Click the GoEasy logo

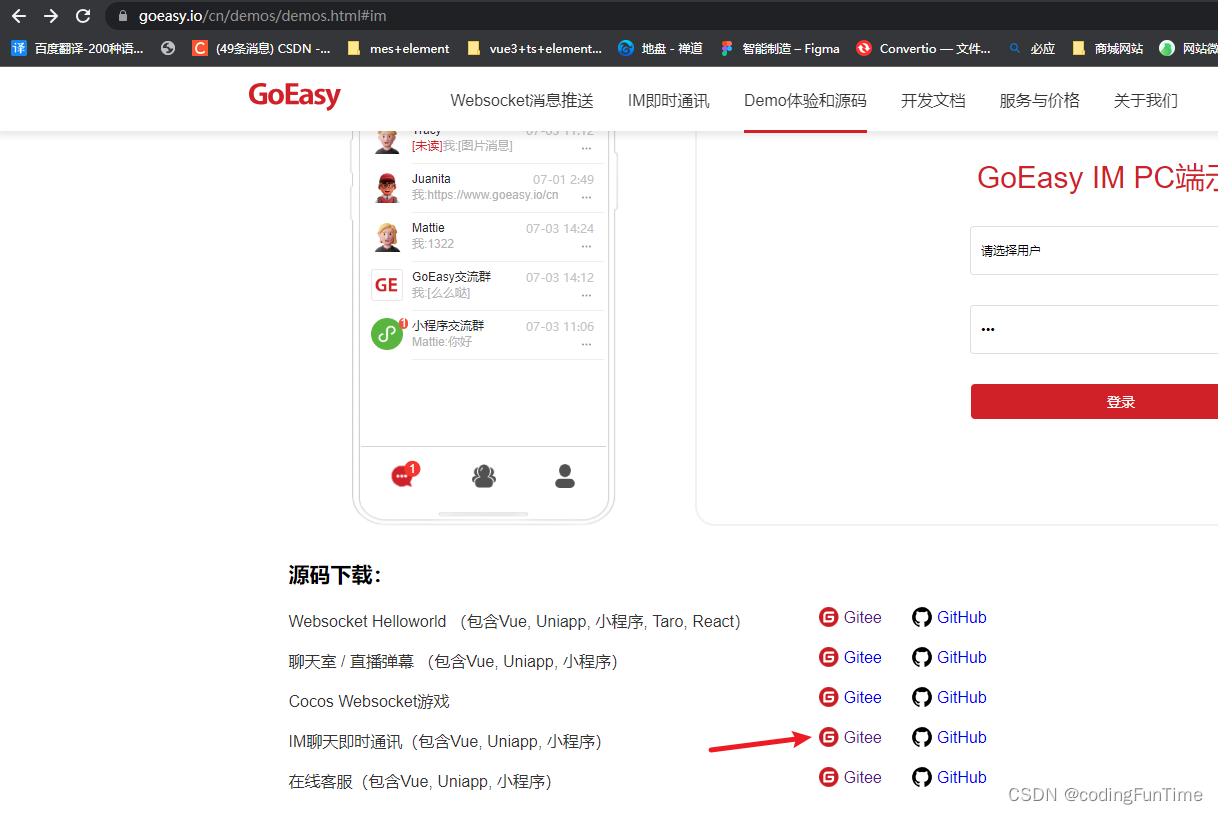click(x=295, y=96)
